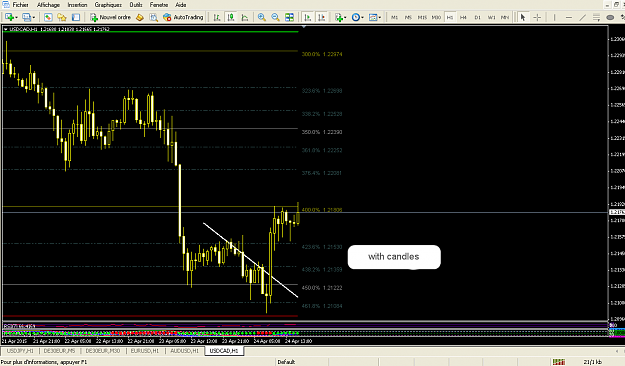This screenshot has width=625, height=366.
Task: Click the white trendline on the chart
Action: pyautogui.click(x=250, y=260)
